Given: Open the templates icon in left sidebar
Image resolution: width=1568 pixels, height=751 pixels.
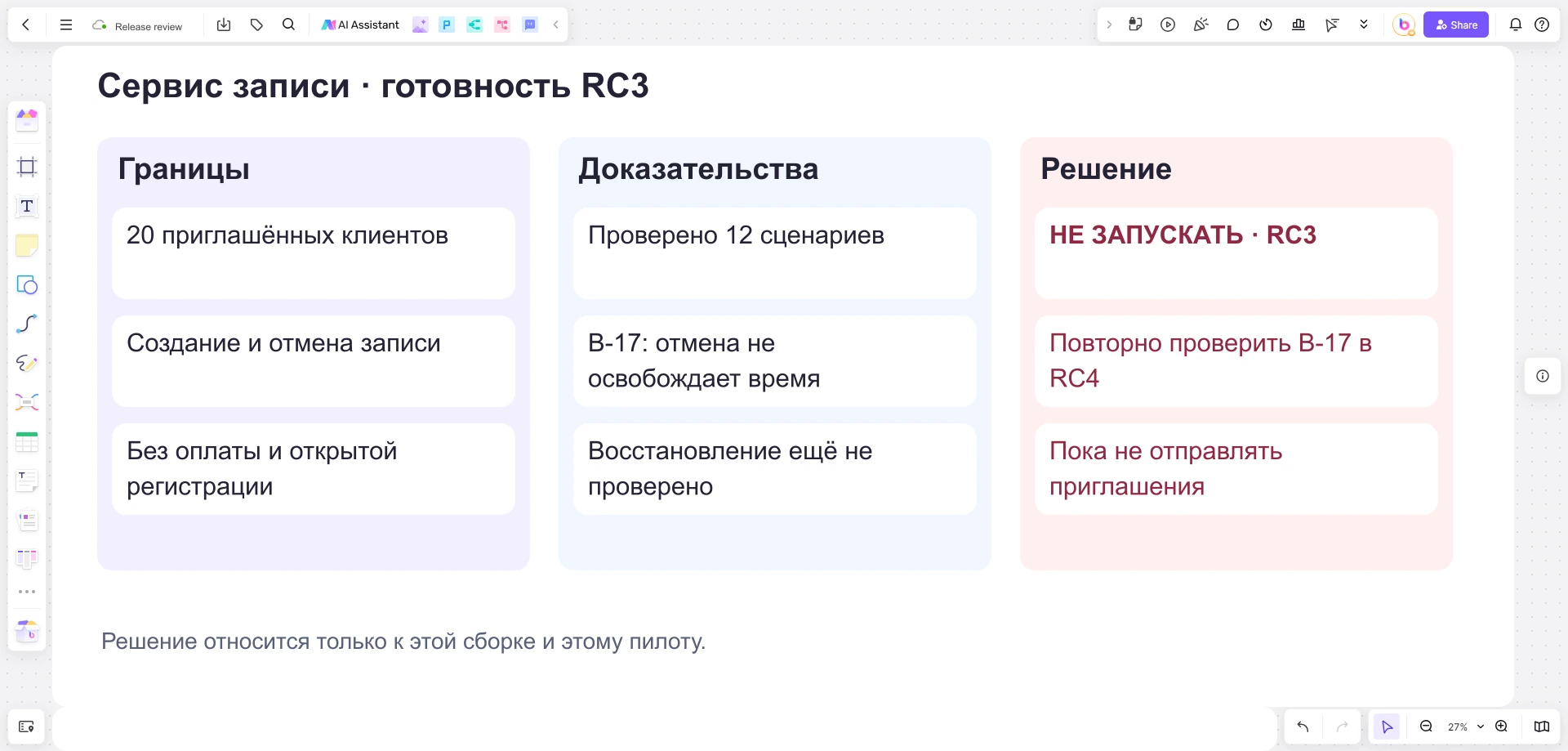Looking at the screenshot, I should (x=27, y=120).
